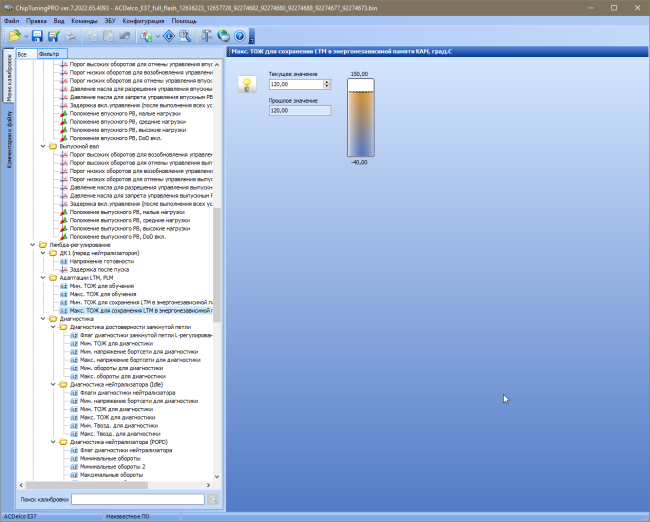The width and height of the screenshot is (650, 522).
Task: Open help with the blue question mark icon
Action: tap(240, 36)
